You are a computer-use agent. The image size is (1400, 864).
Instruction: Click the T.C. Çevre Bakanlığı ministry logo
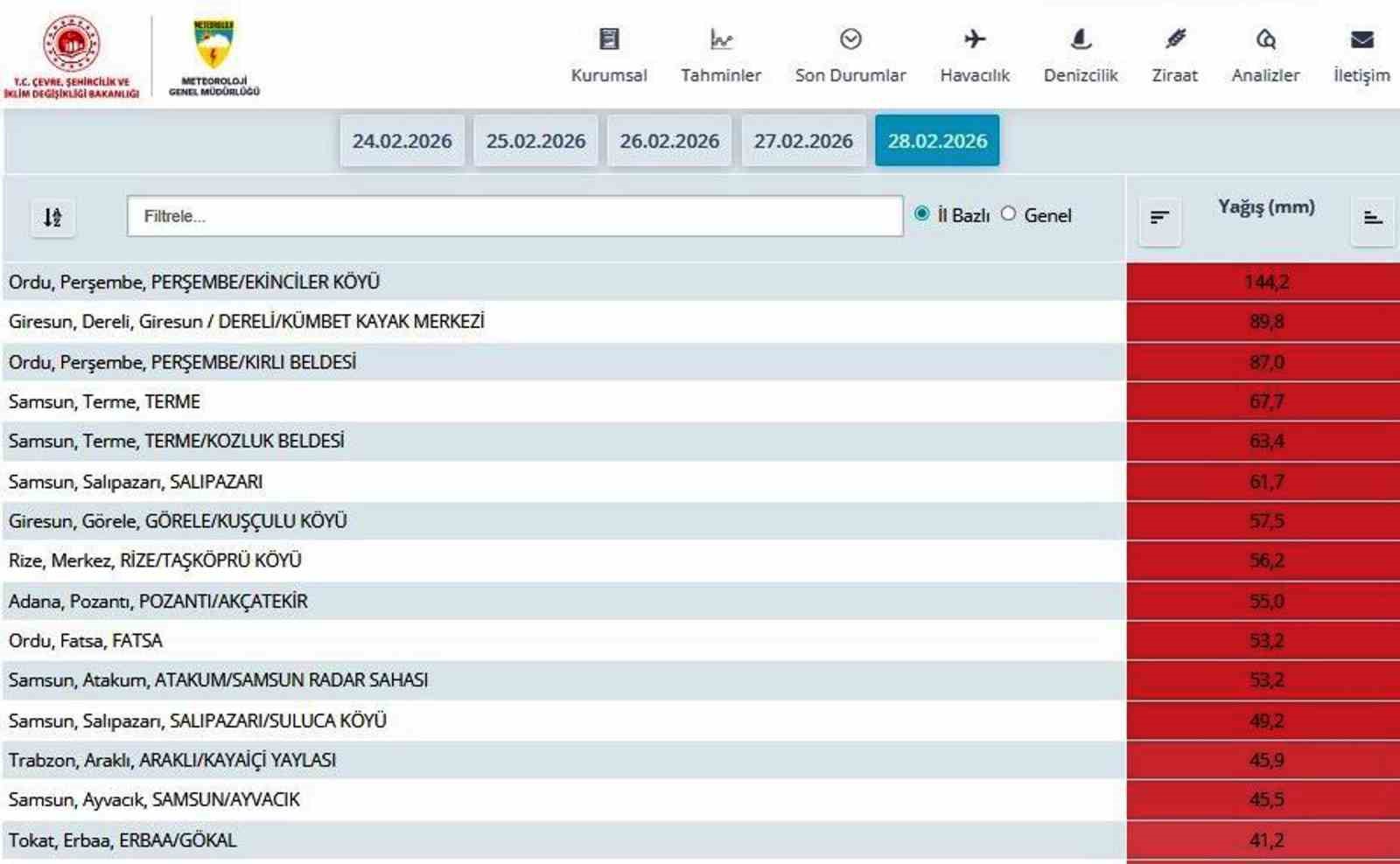(x=70, y=48)
